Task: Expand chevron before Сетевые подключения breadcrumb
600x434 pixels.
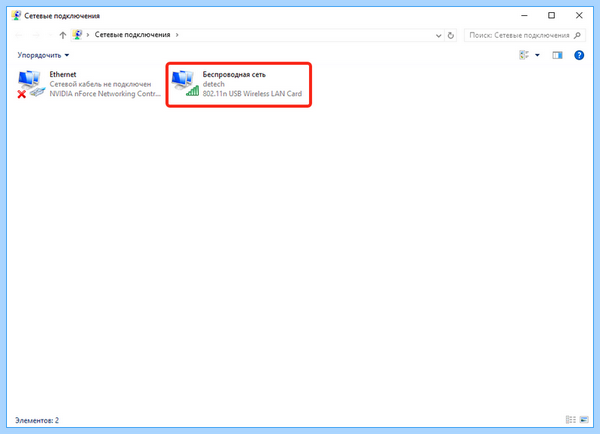Action: (x=88, y=35)
